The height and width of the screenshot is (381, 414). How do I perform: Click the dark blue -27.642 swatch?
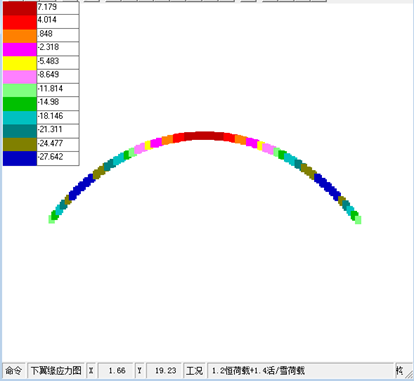(20, 158)
